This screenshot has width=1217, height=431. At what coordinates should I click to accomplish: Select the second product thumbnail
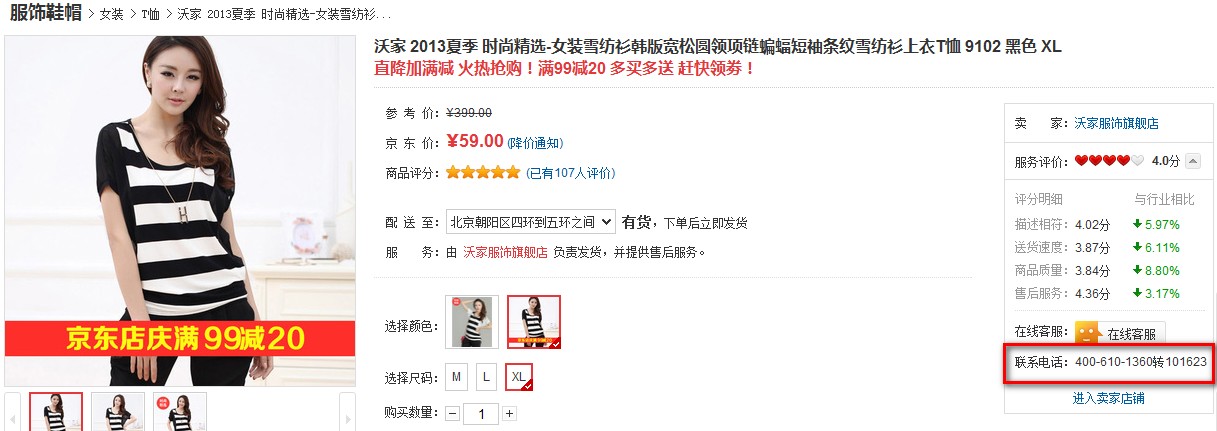(118, 412)
